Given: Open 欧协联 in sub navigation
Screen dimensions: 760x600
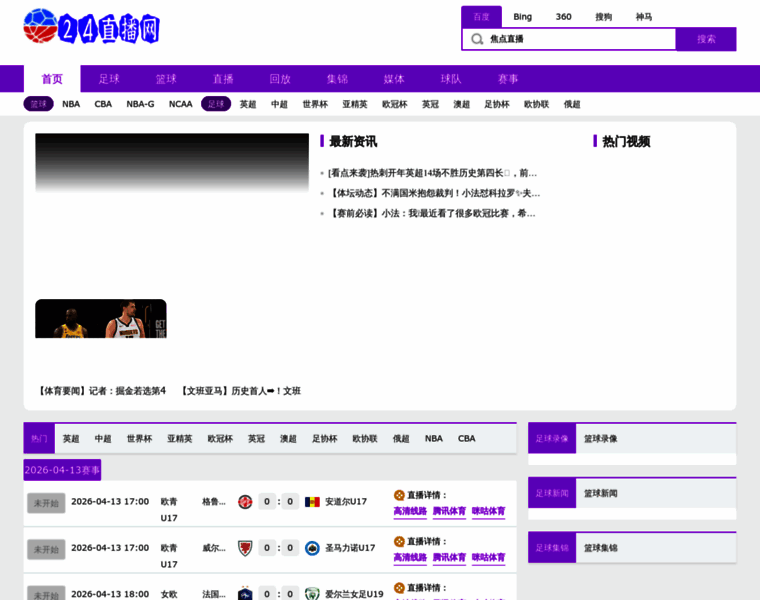Looking at the screenshot, I should (x=536, y=104).
